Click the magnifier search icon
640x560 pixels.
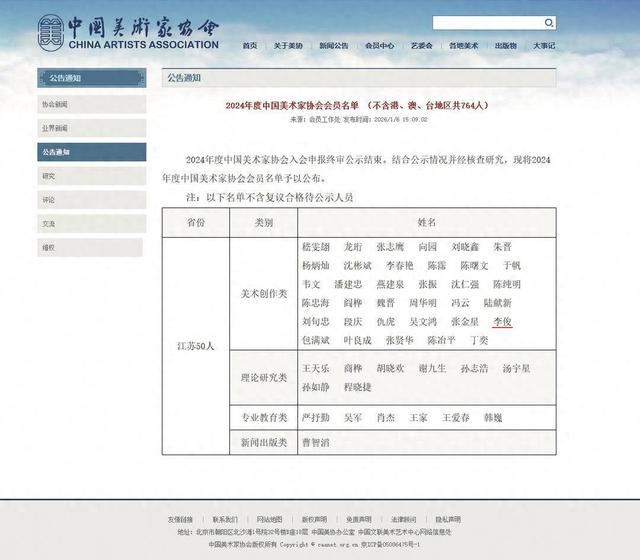(x=549, y=23)
